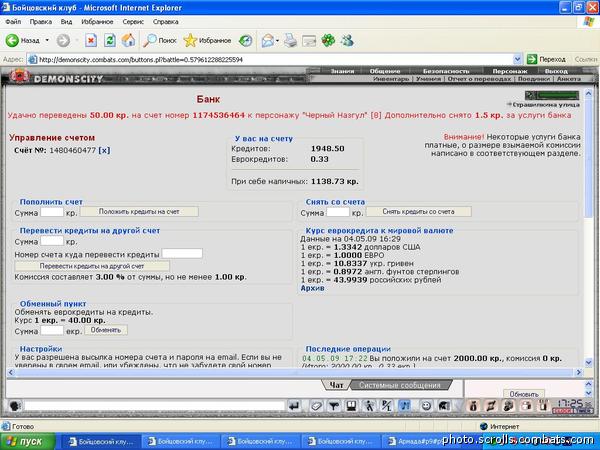Image resolution: width=600 pixels, height=450 pixels.
Task: Click the round dark icon left of chat input
Action: coord(15,406)
